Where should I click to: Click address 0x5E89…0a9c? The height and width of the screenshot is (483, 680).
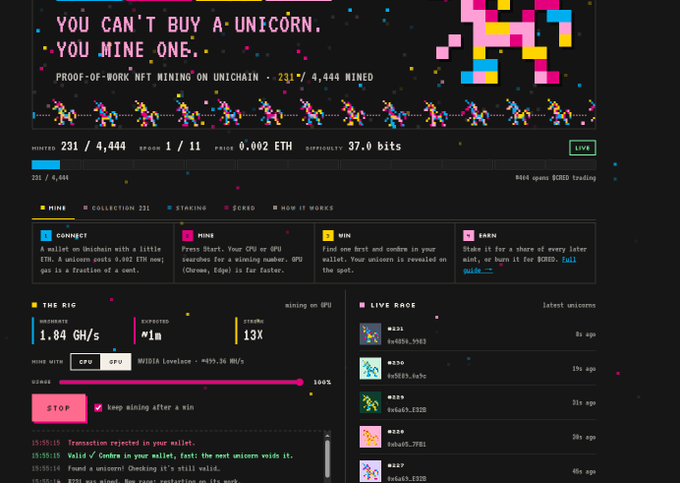click(406, 376)
